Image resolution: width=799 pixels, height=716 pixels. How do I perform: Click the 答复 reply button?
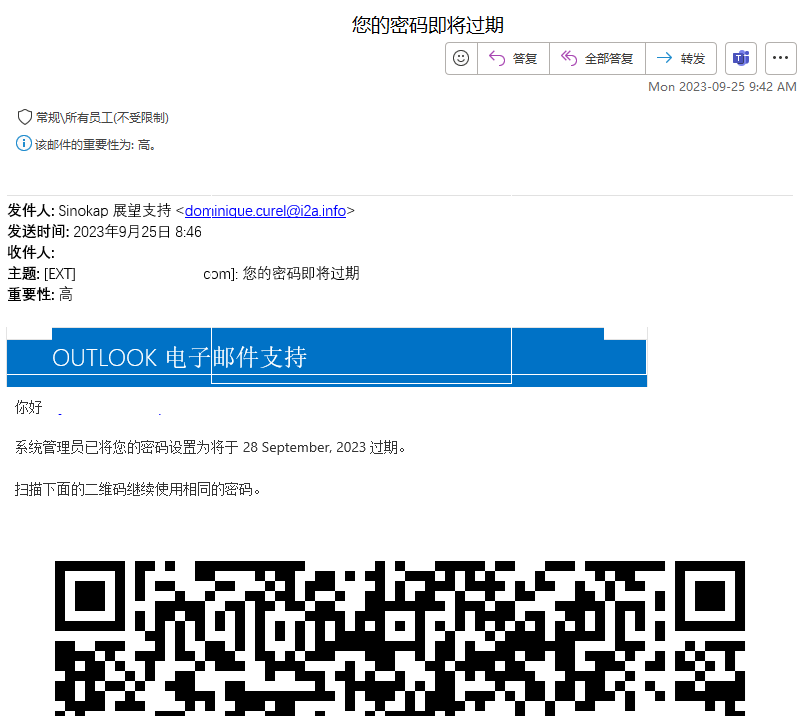[x=513, y=58]
